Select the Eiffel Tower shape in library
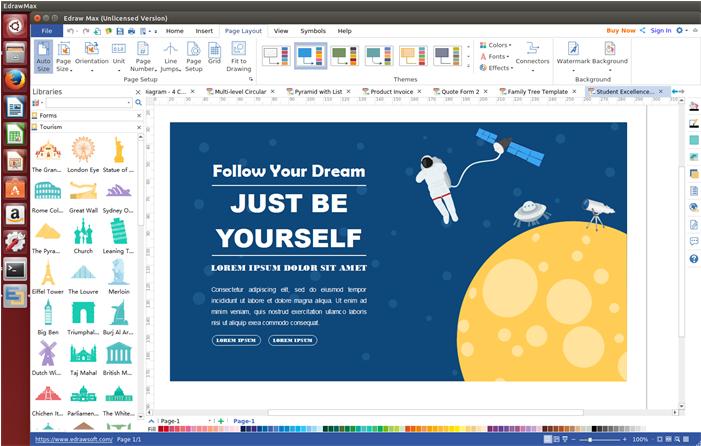 (47, 274)
